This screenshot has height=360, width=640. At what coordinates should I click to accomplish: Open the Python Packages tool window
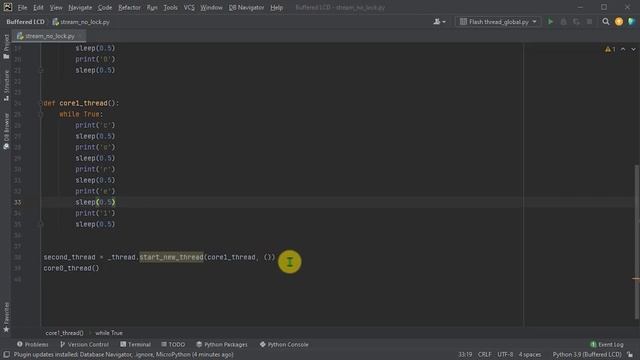222,344
